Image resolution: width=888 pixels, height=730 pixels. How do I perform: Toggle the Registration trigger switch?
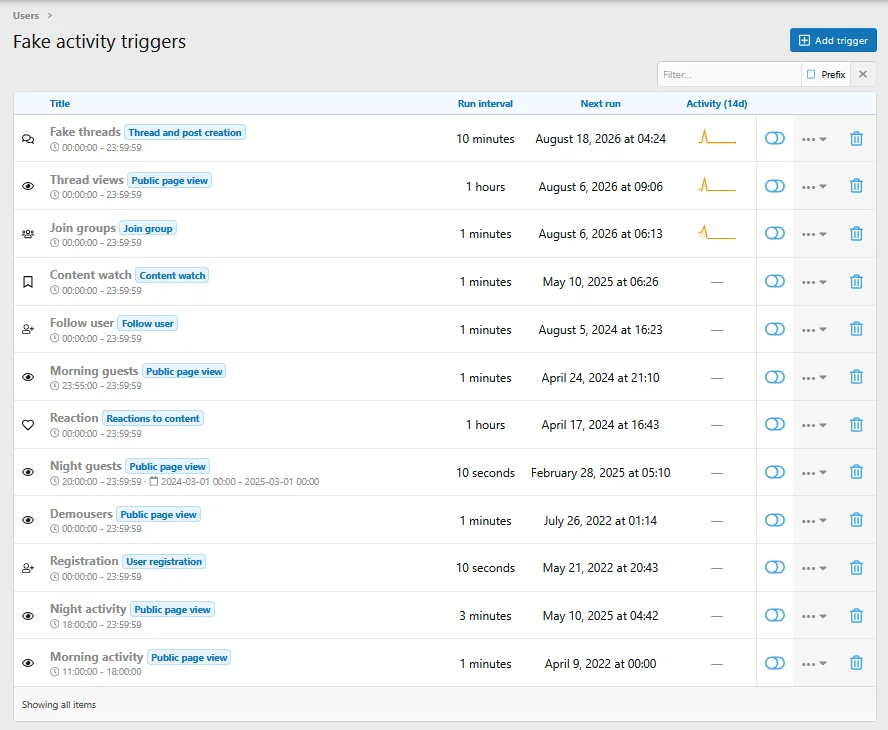[775, 567]
